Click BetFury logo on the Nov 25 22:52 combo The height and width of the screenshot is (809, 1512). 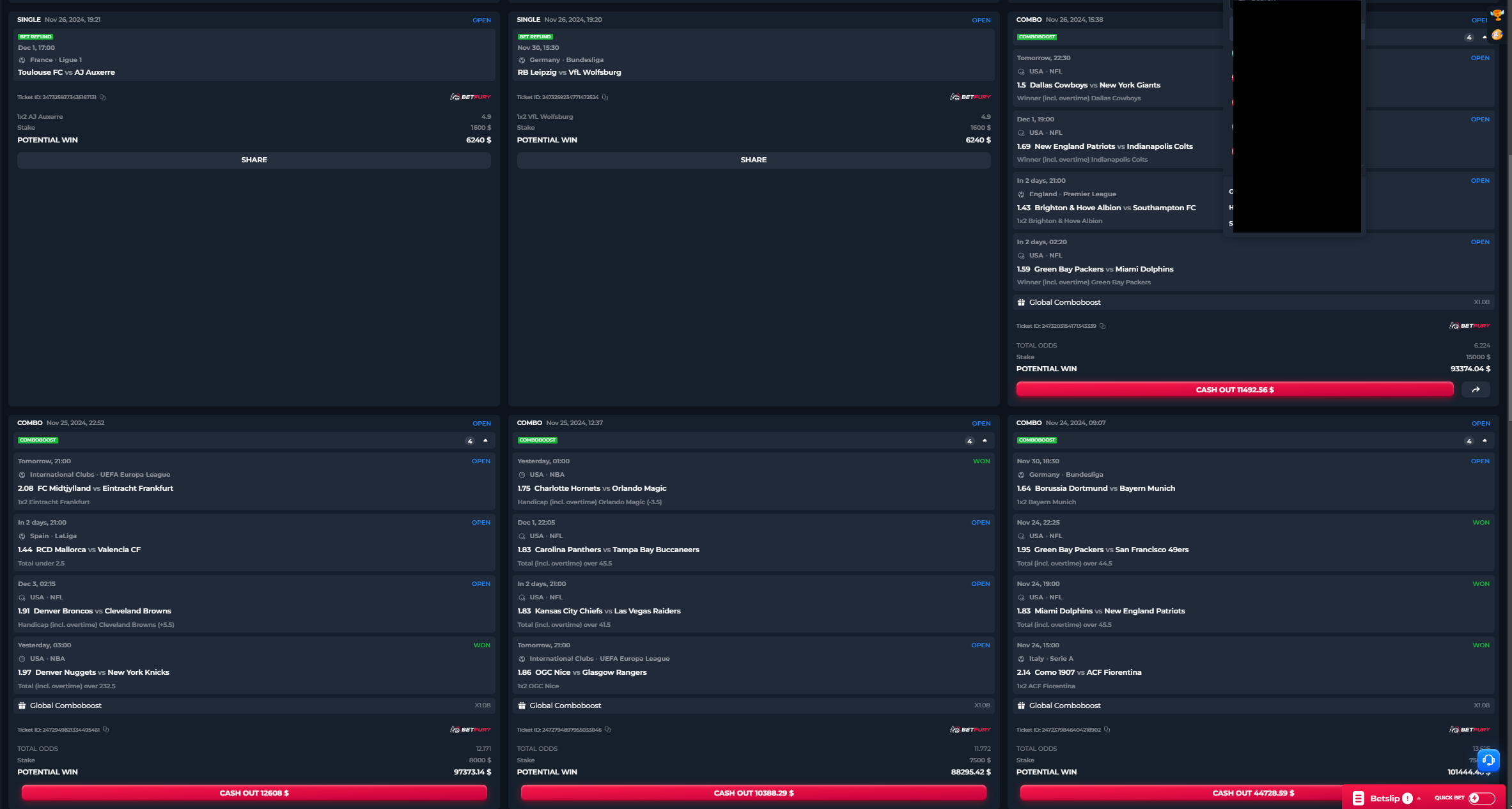point(470,729)
